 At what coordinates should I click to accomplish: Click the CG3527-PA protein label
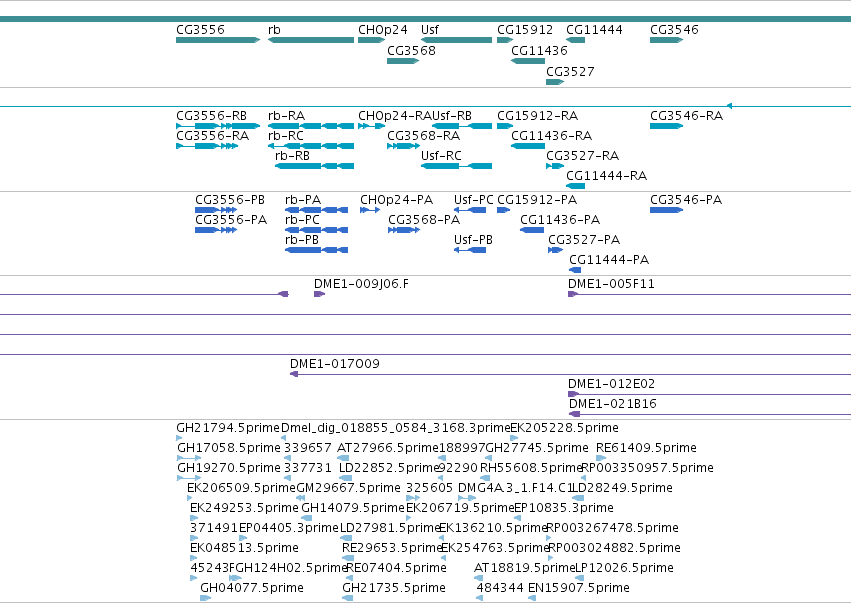point(584,240)
